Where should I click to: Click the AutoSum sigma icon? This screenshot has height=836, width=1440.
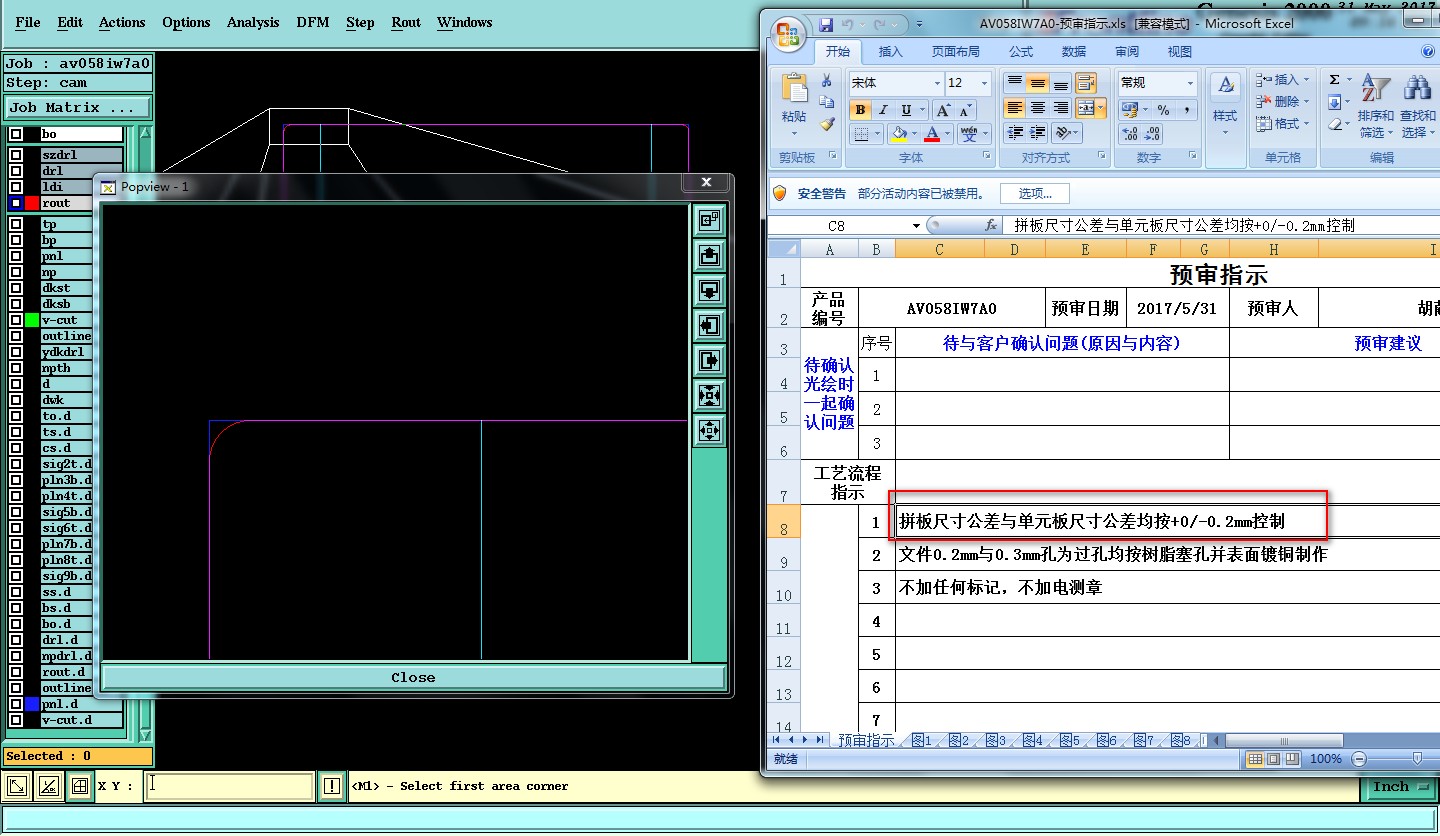pos(1335,80)
